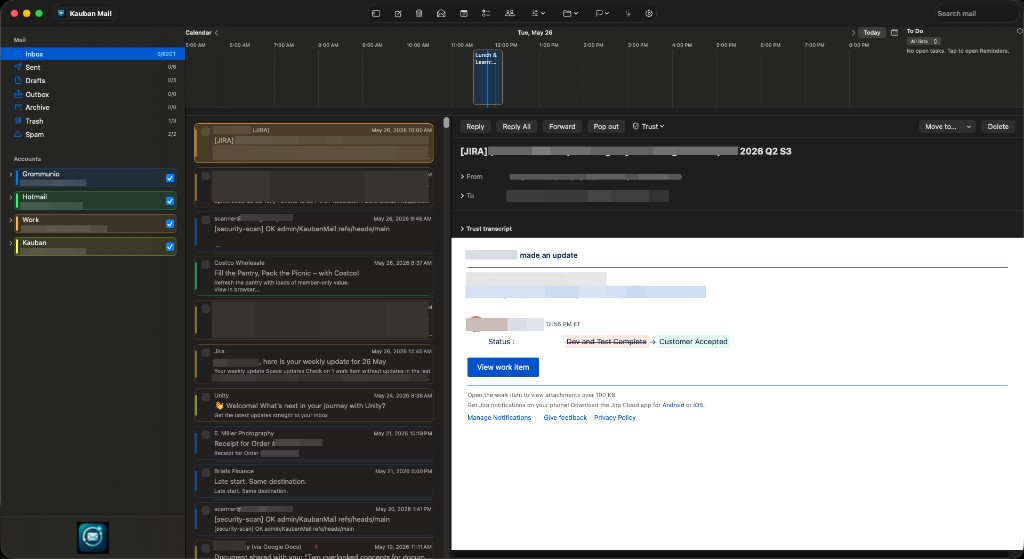Toggle the Grommunio account checkbox

point(170,178)
